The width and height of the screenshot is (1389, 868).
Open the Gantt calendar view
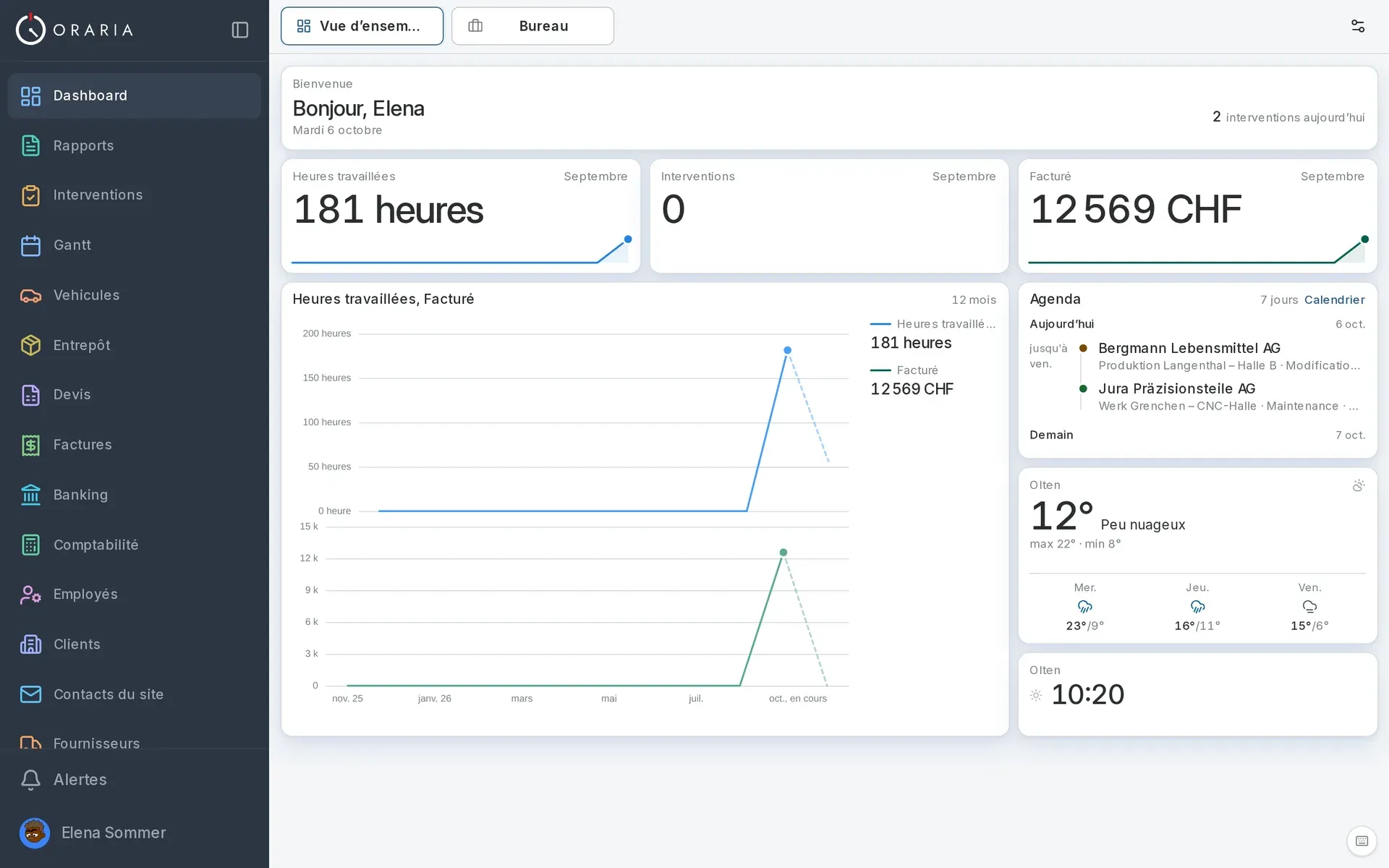coord(135,245)
